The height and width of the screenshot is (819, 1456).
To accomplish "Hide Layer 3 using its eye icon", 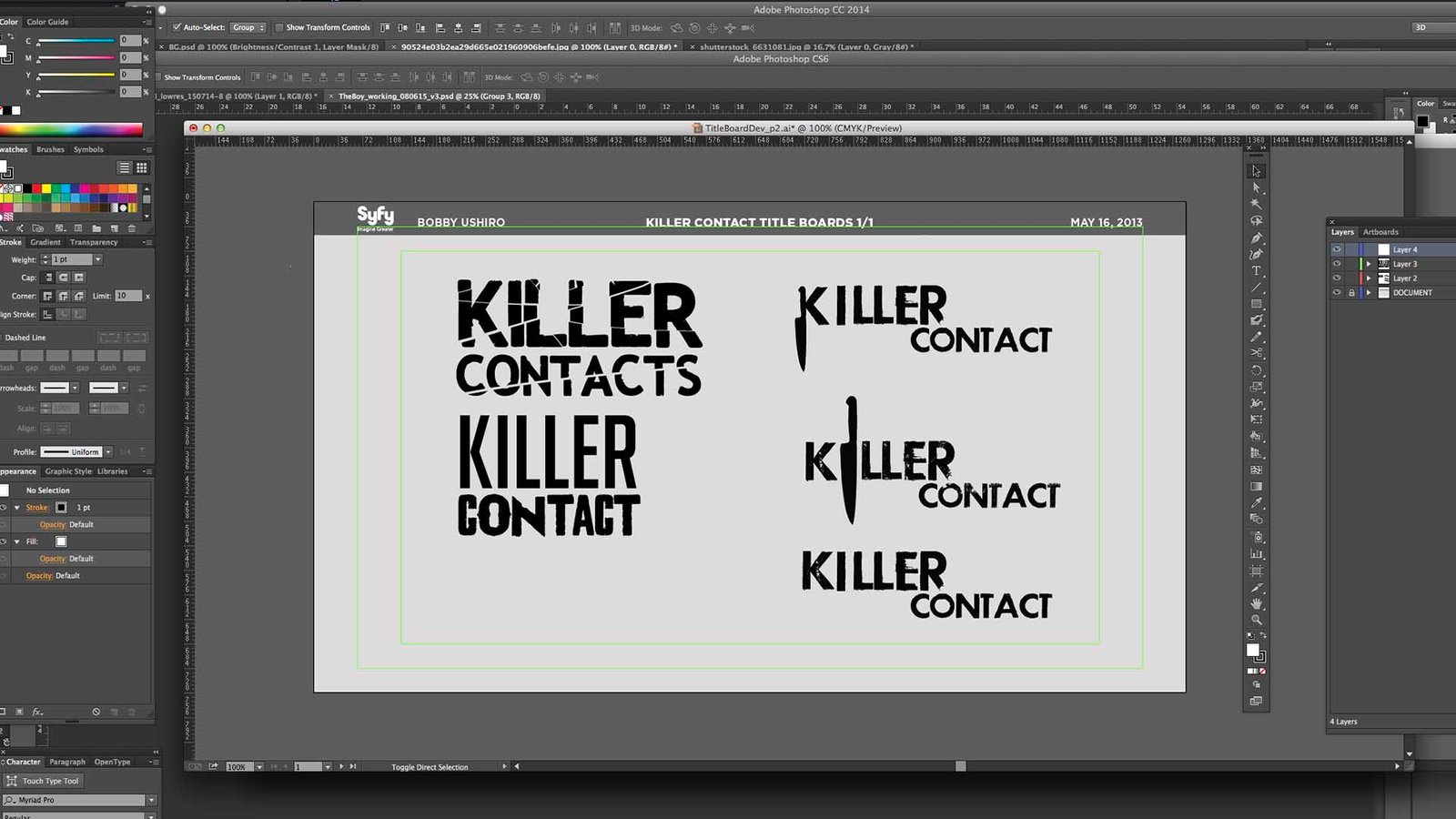I will tap(1337, 264).
